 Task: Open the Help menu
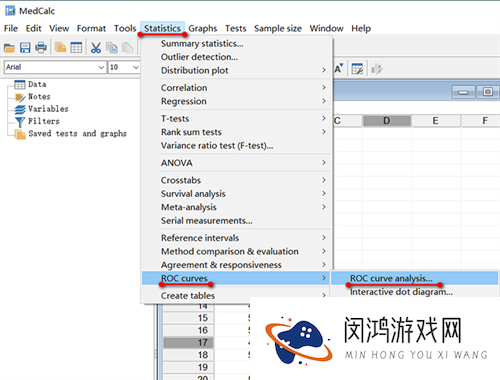pos(361,28)
